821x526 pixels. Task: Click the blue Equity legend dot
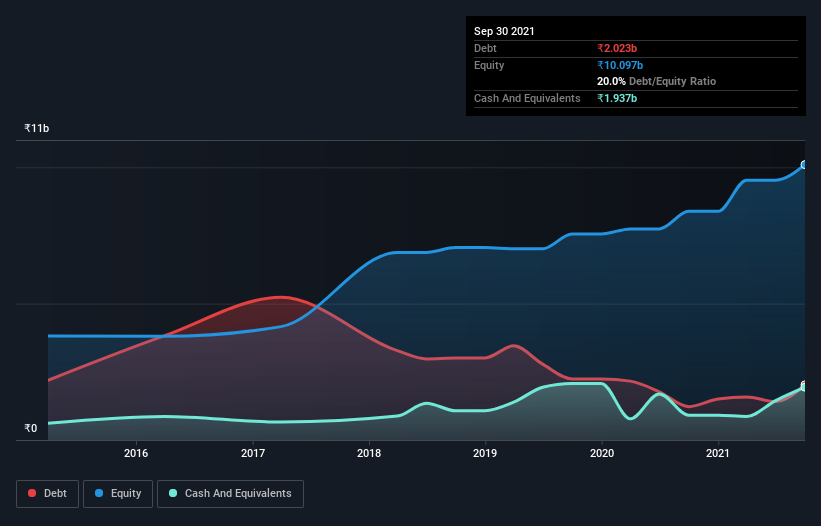coord(99,493)
